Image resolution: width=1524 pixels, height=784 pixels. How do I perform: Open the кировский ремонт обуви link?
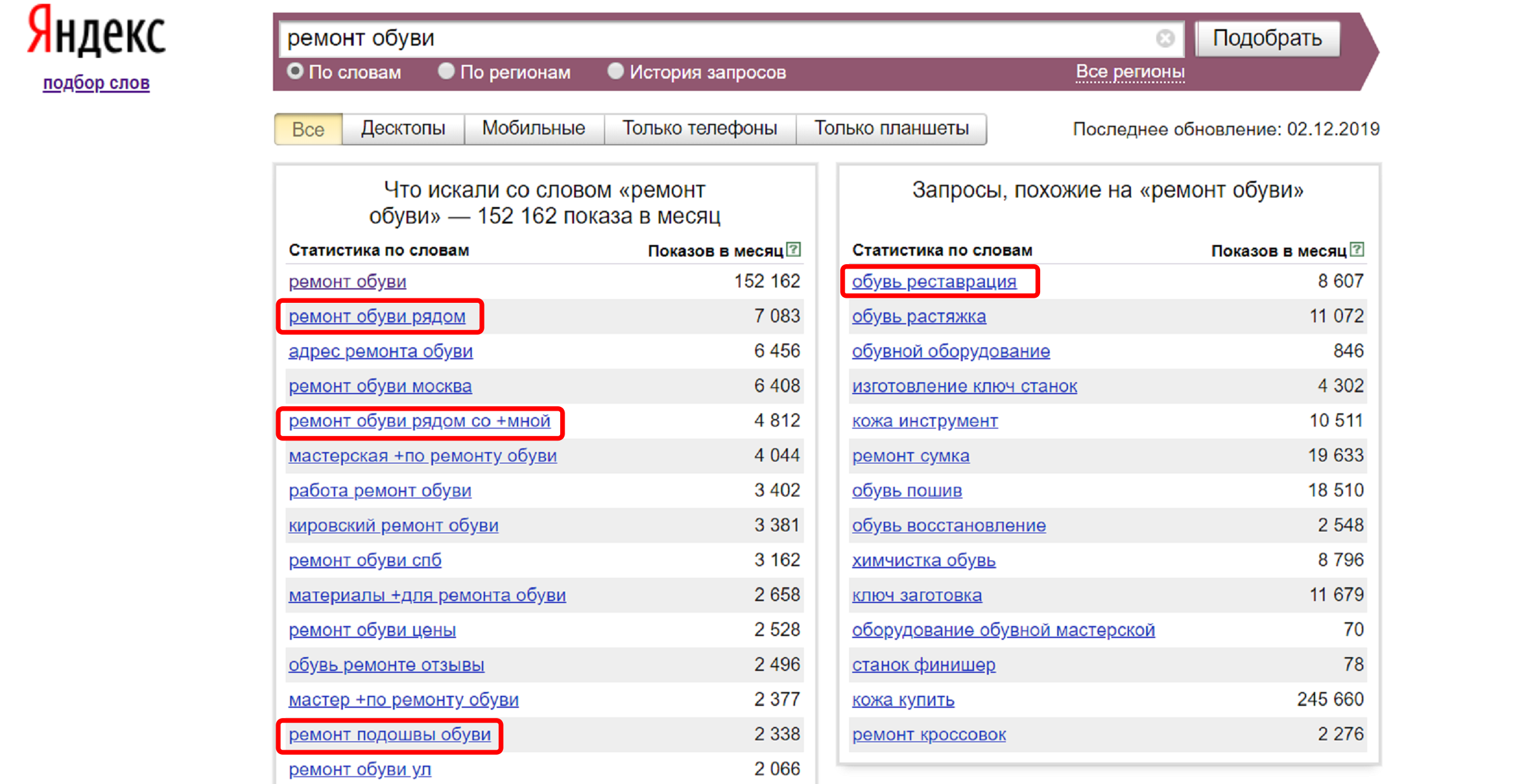pyautogui.click(x=394, y=526)
